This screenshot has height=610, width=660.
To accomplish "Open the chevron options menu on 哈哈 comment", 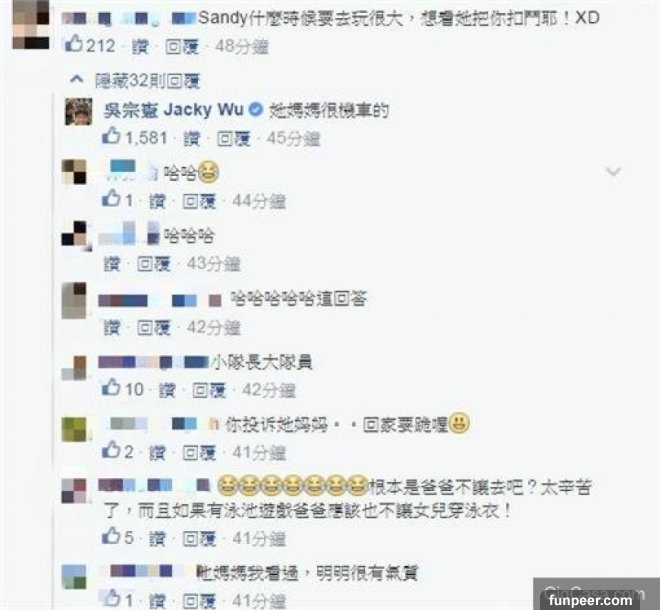I will (613, 171).
